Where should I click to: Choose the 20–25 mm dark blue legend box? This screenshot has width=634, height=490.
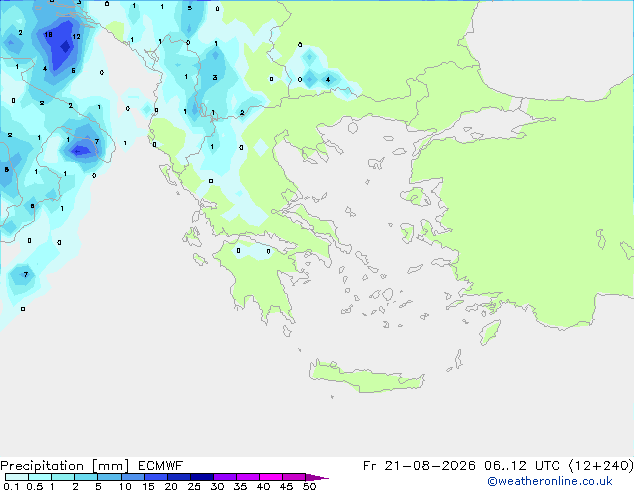pyautogui.click(x=179, y=477)
